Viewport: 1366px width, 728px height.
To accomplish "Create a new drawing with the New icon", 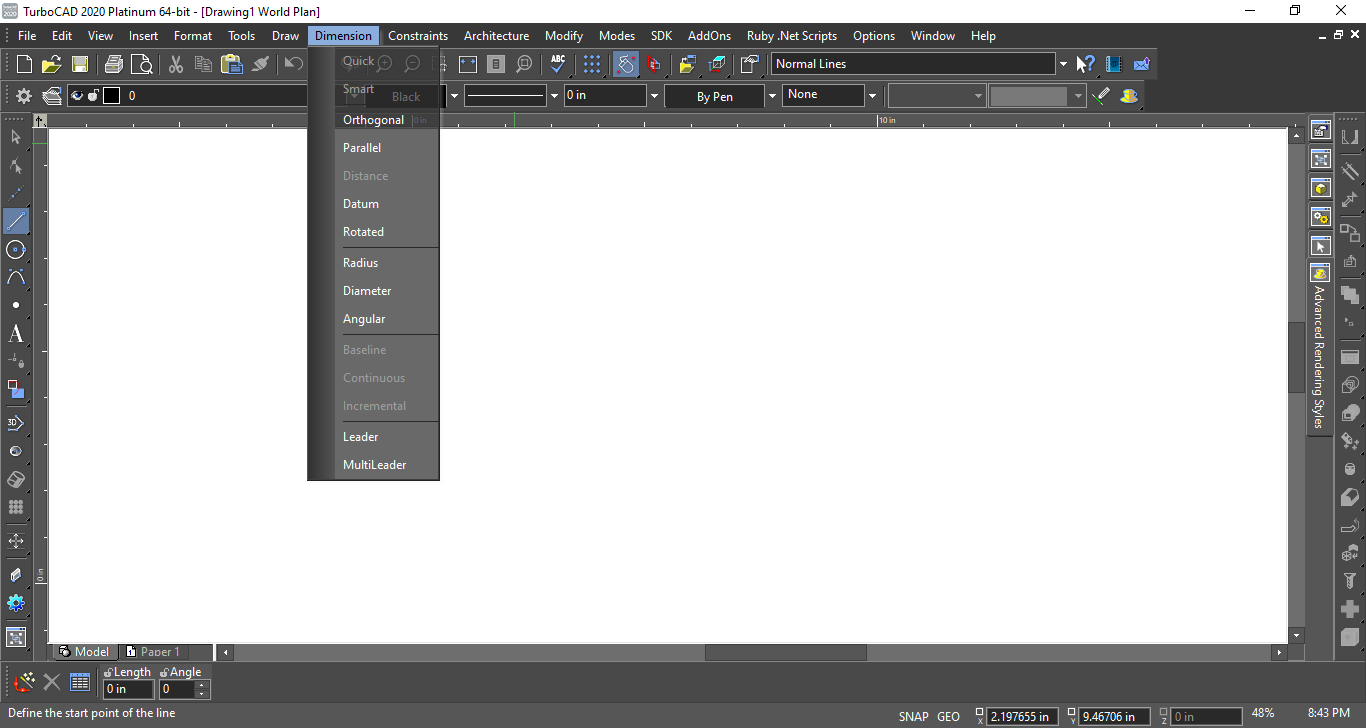I will pos(24,64).
